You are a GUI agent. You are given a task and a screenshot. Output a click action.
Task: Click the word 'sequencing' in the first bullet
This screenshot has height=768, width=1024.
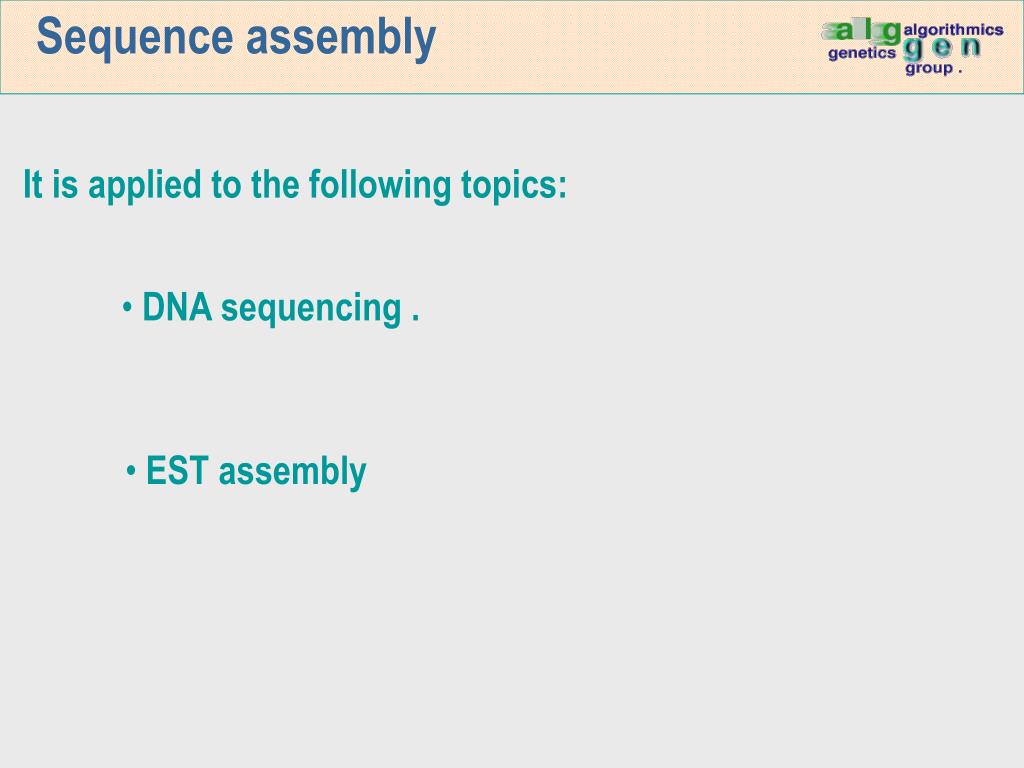pyautogui.click(x=312, y=309)
